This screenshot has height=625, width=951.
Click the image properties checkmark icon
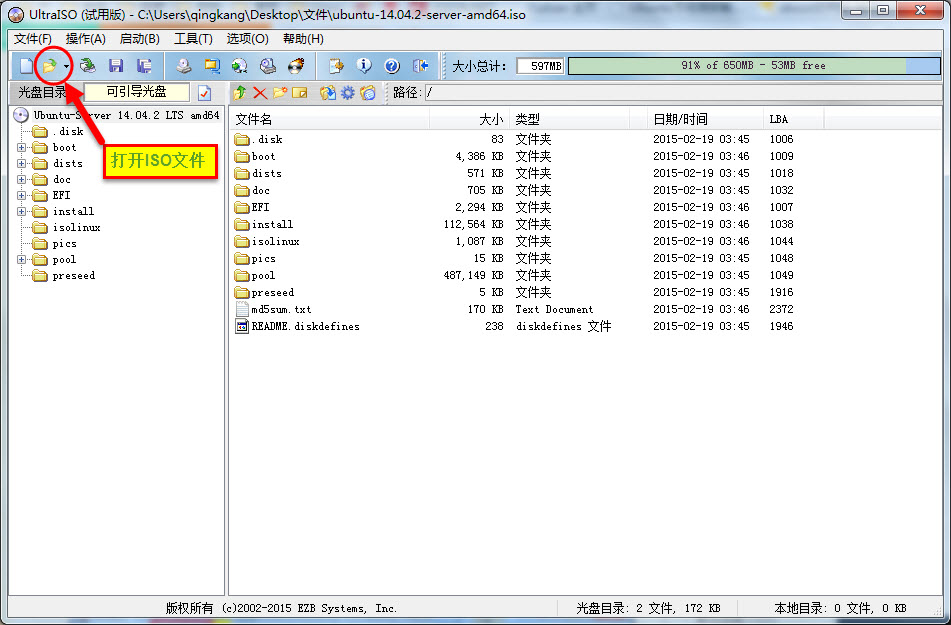tap(204, 93)
